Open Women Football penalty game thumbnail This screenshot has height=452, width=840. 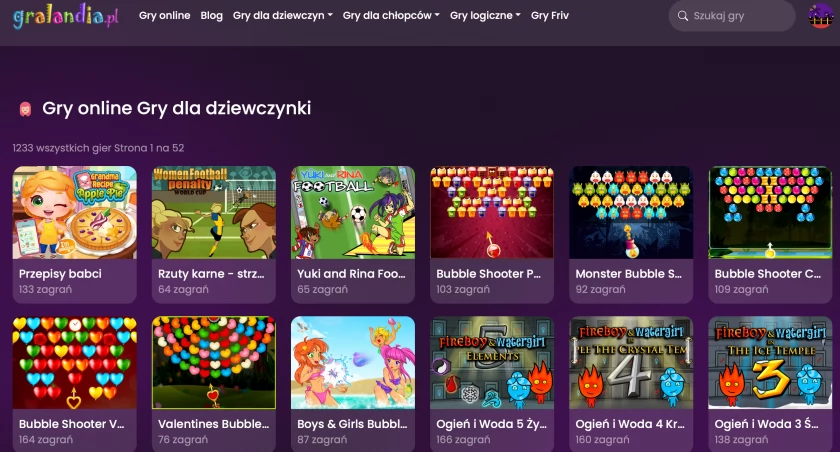(214, 213)
